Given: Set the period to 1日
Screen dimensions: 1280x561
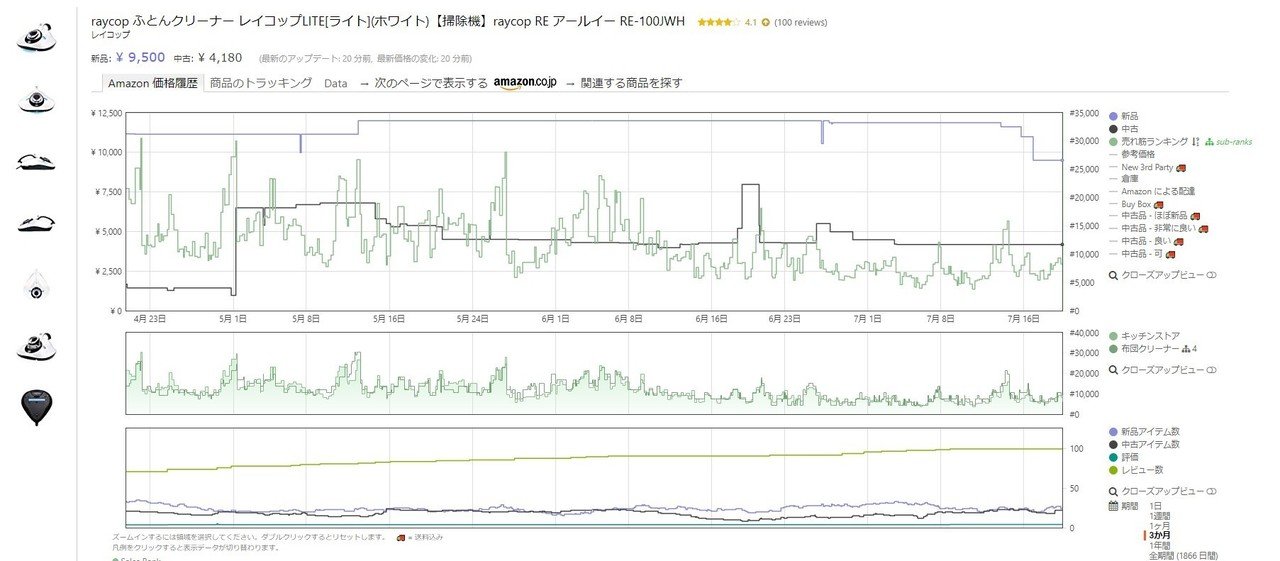Looking at the screenshot, I should [x=1156, y=506].
